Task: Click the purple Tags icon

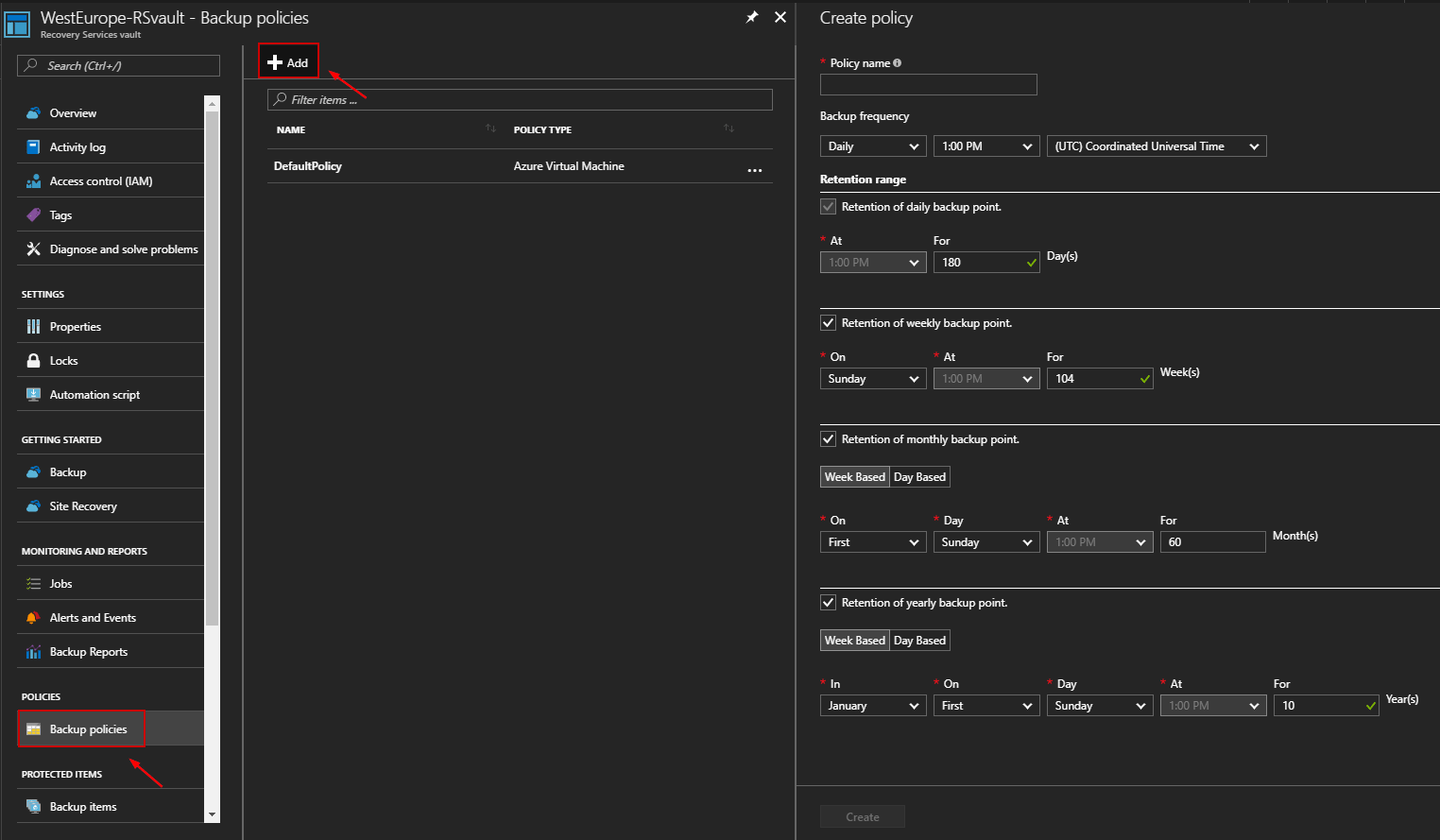Action: click(x=33, y=215)
